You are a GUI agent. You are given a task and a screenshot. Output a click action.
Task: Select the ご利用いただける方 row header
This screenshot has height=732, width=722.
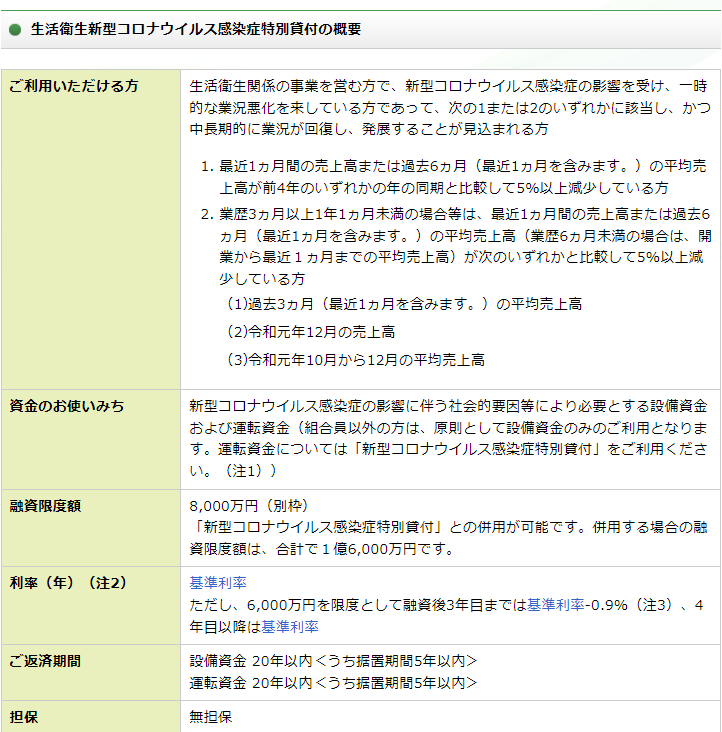(74, 86)
